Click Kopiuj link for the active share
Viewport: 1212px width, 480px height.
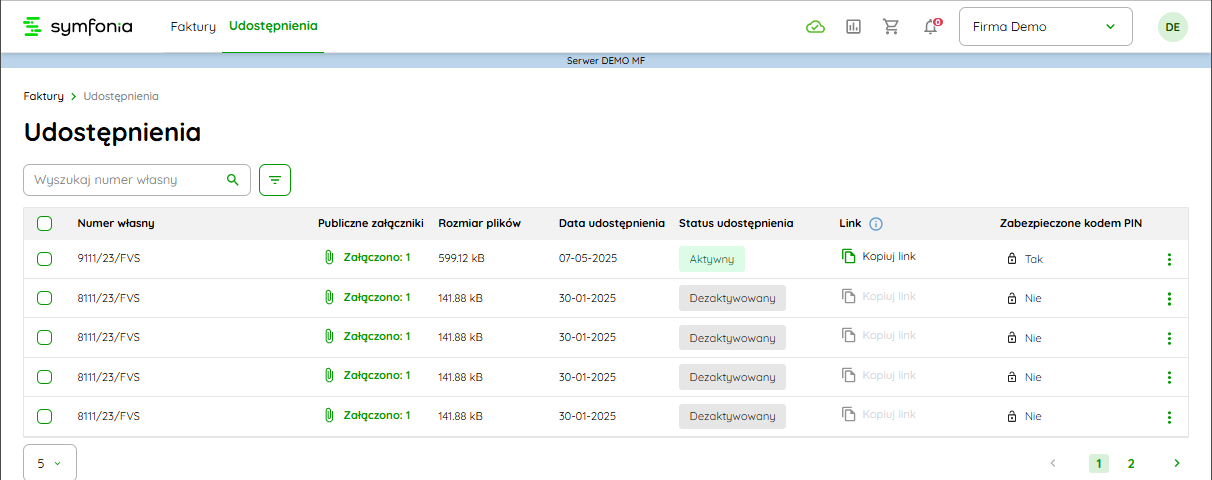pos(879,257)
